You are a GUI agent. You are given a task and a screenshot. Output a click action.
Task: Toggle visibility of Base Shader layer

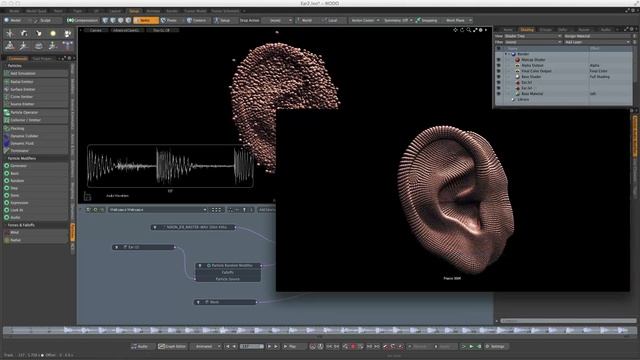[x=498, y=77]
